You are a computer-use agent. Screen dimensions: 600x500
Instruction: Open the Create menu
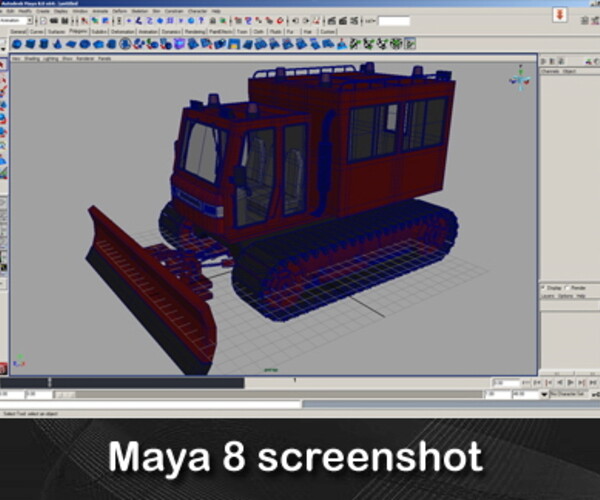43,11
